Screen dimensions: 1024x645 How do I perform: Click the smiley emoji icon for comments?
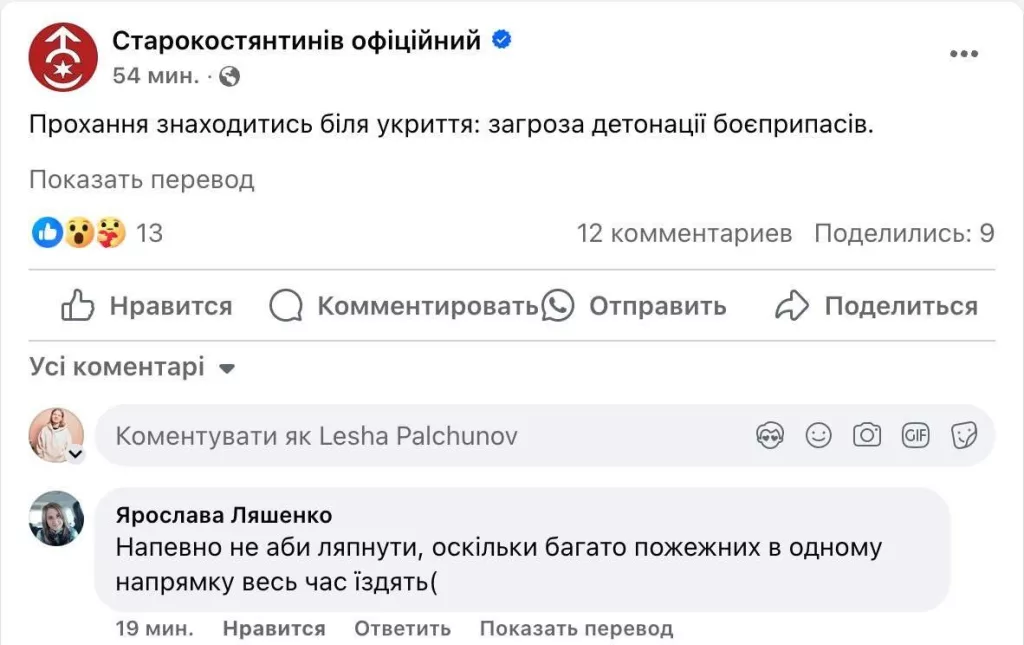tap(817, 435)
